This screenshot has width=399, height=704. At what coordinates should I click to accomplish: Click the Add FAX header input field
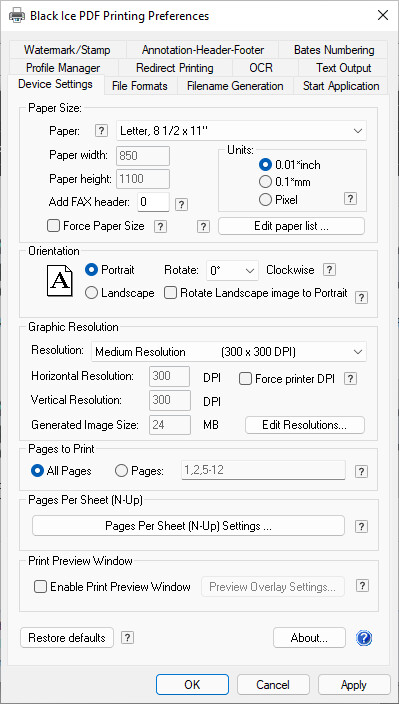point(153,202)
